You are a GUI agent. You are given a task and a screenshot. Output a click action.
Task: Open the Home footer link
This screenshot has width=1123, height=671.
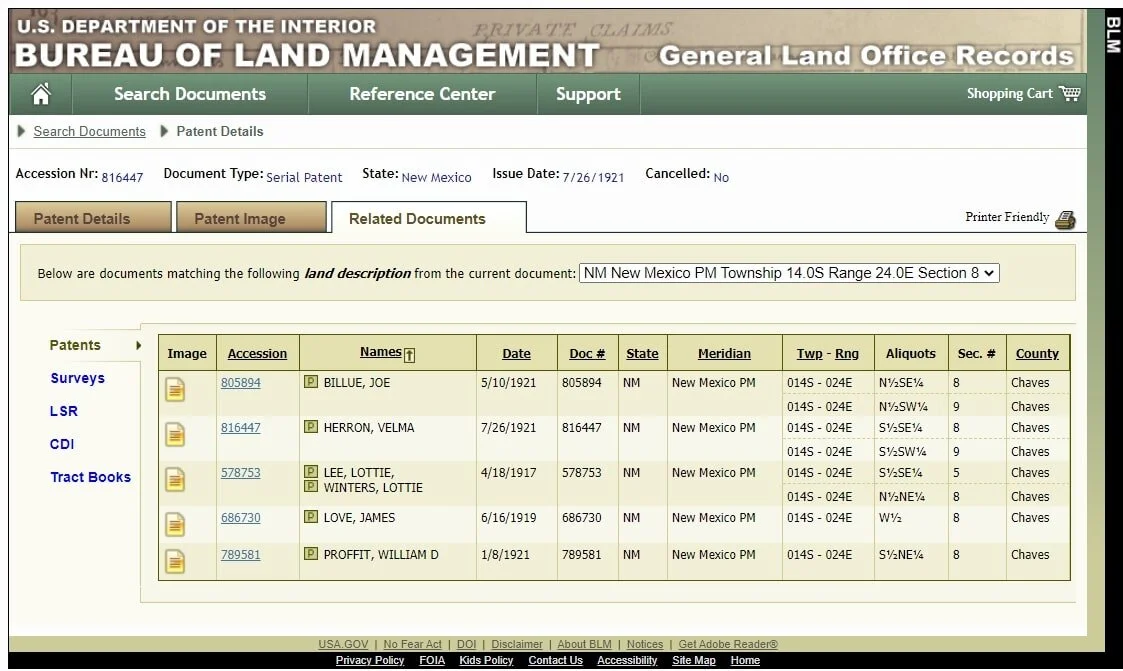coord(745,660)
